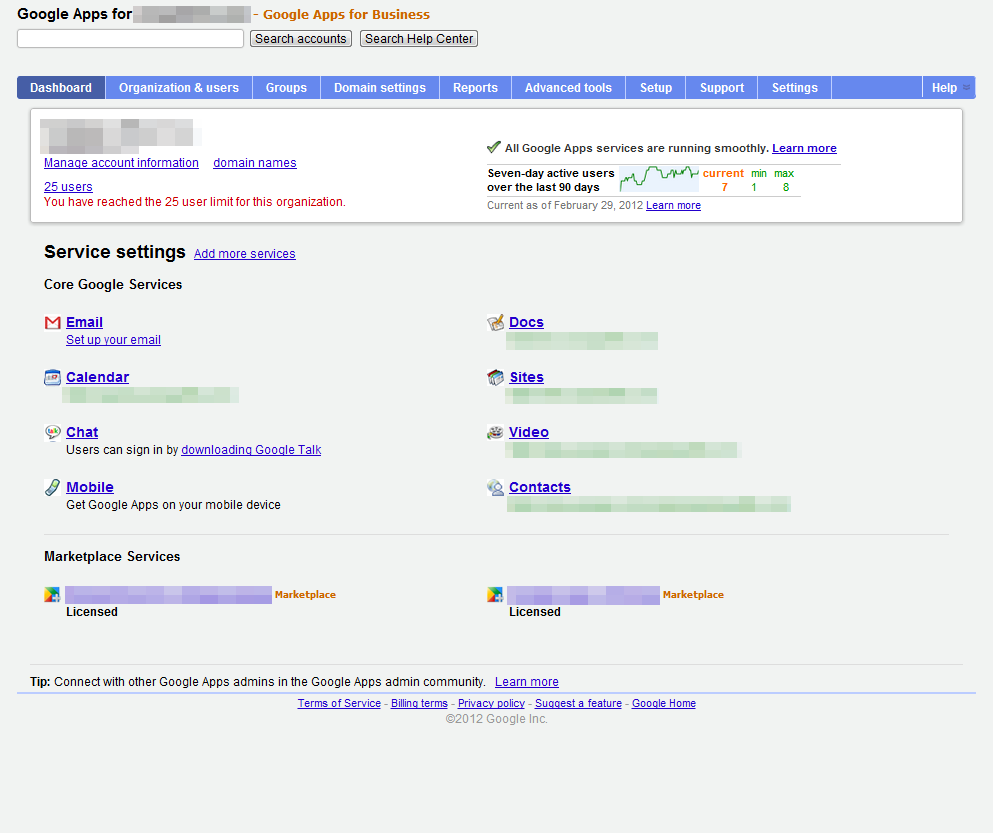Viewport: 993px width, 833px height.
Task: Expand the Help menu dropdown arrow
Action: click(966, 87)
